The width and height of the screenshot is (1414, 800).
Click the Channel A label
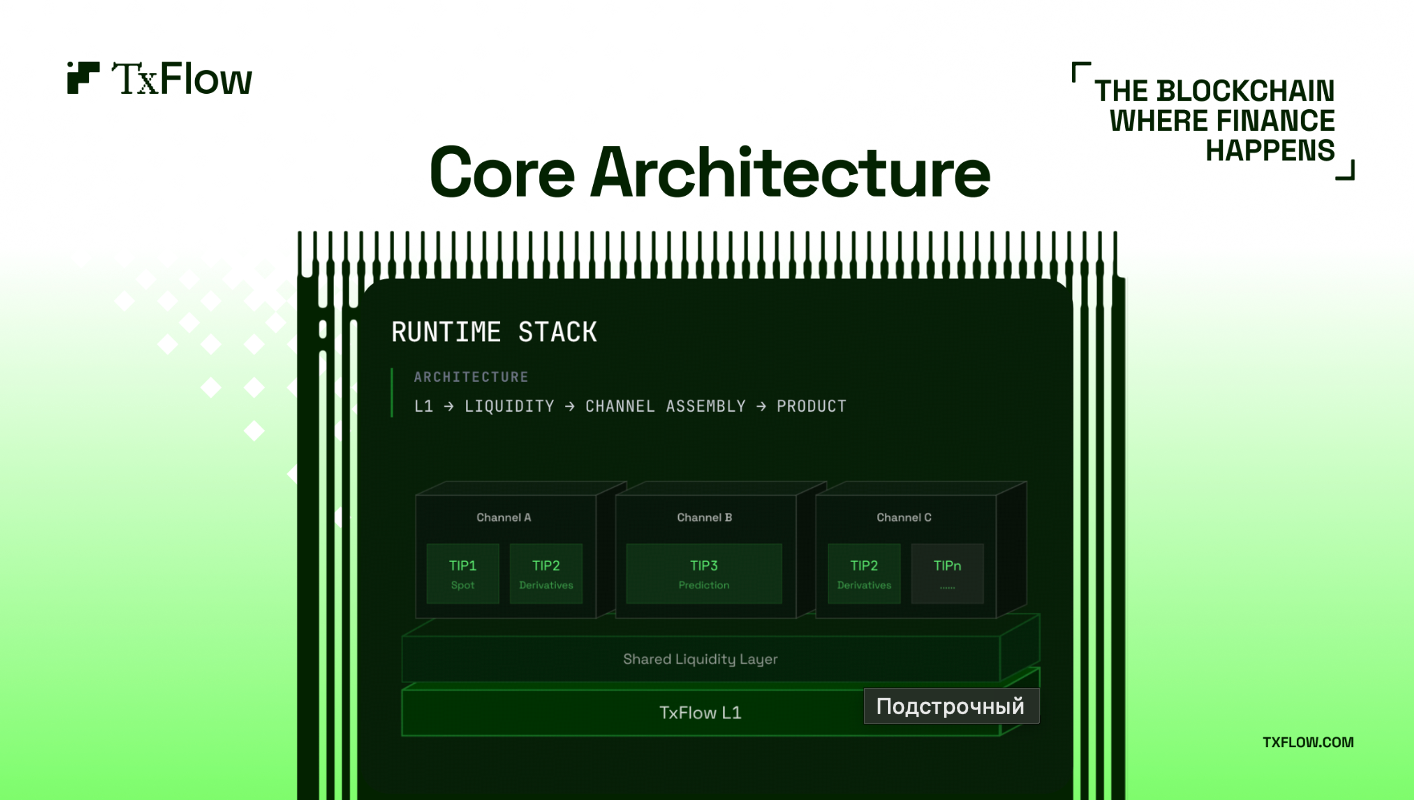point(504,517)
